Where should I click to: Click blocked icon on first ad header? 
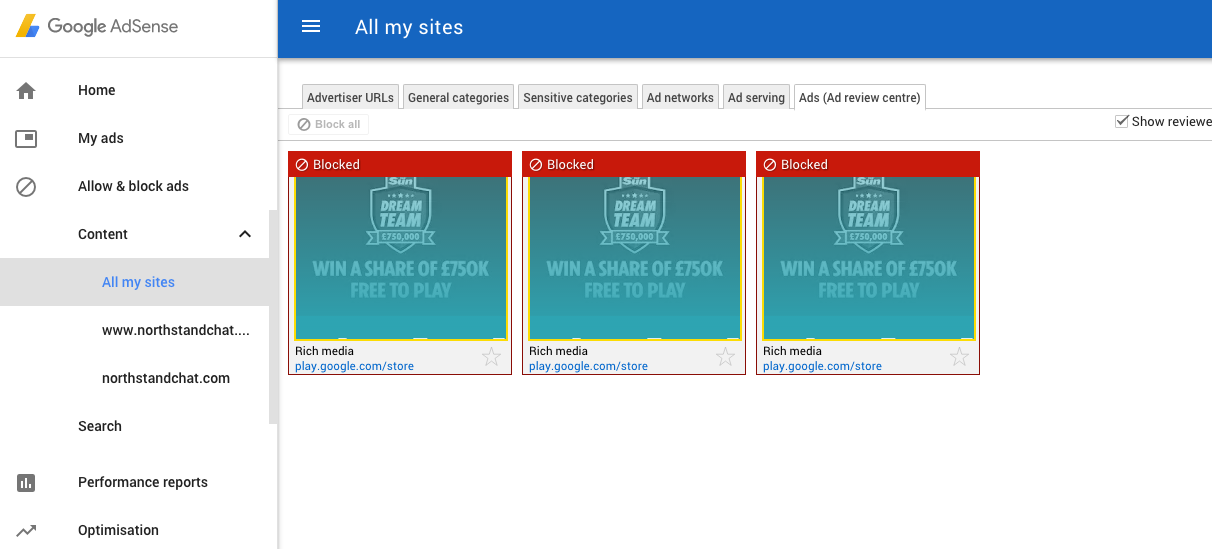[x=302, y=164]
